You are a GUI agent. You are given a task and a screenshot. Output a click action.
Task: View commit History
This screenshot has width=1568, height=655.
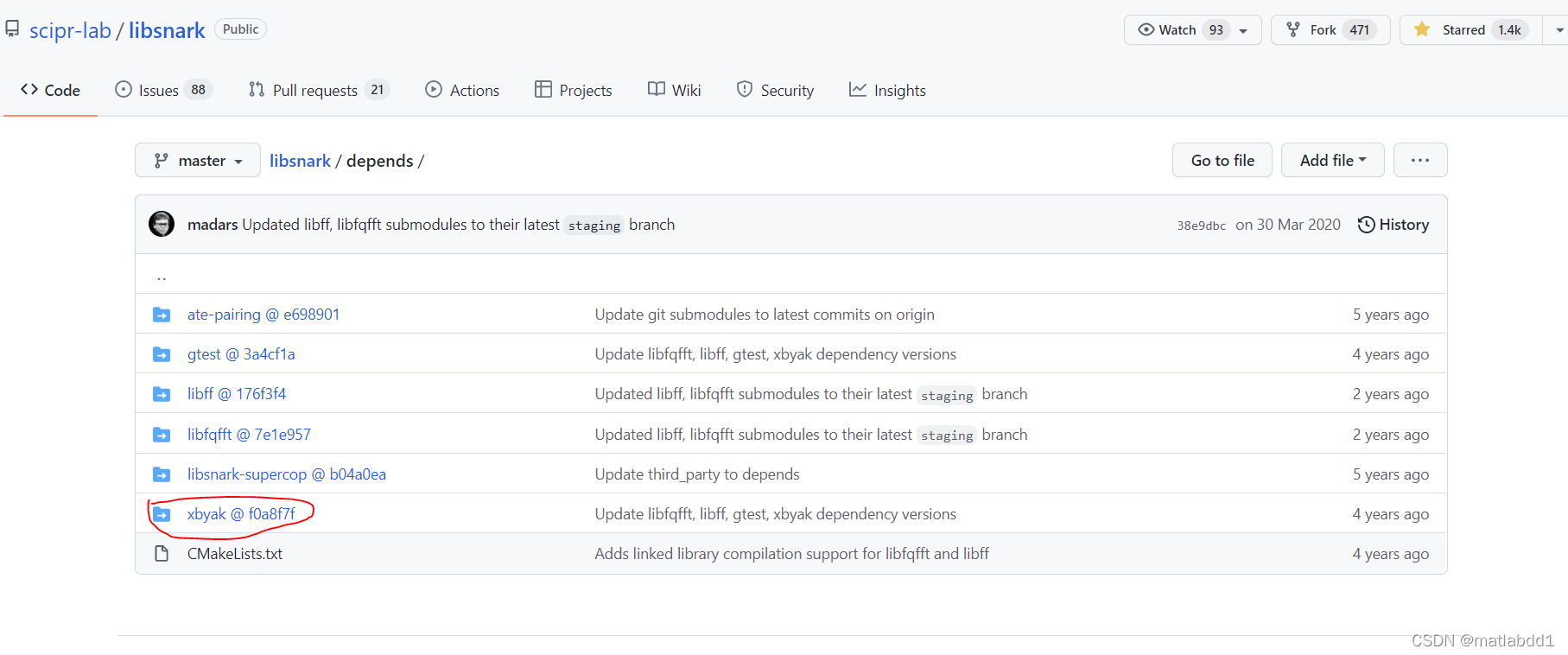pos(1393,225)
